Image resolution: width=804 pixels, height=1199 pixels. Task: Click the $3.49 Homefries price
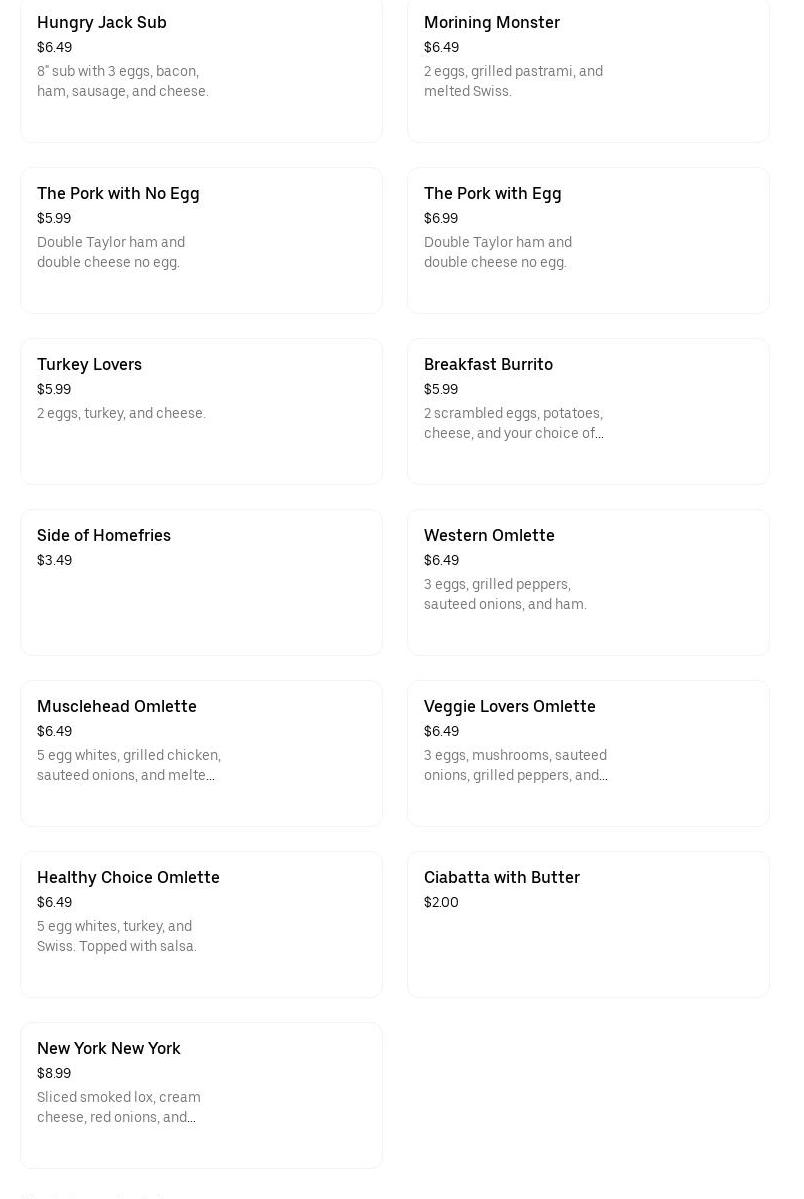tap(54, 560)
